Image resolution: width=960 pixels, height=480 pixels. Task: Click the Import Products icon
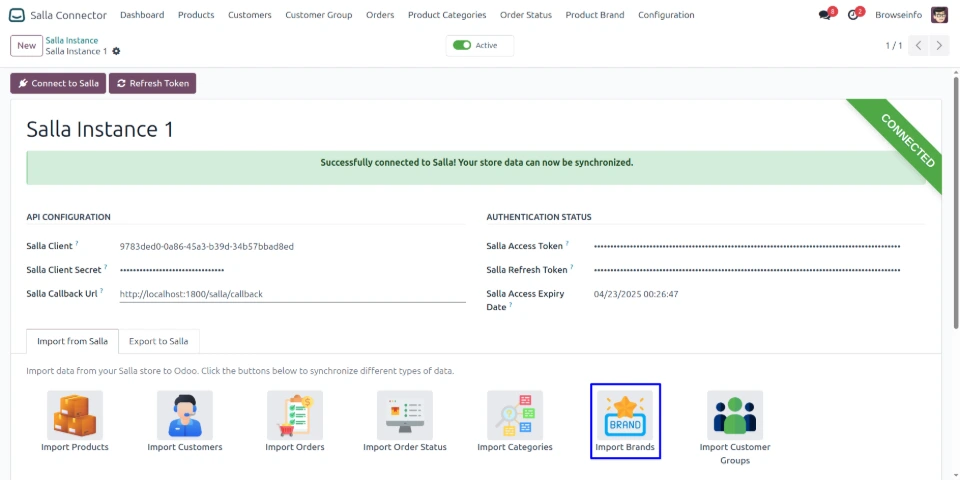click(75, 414)
